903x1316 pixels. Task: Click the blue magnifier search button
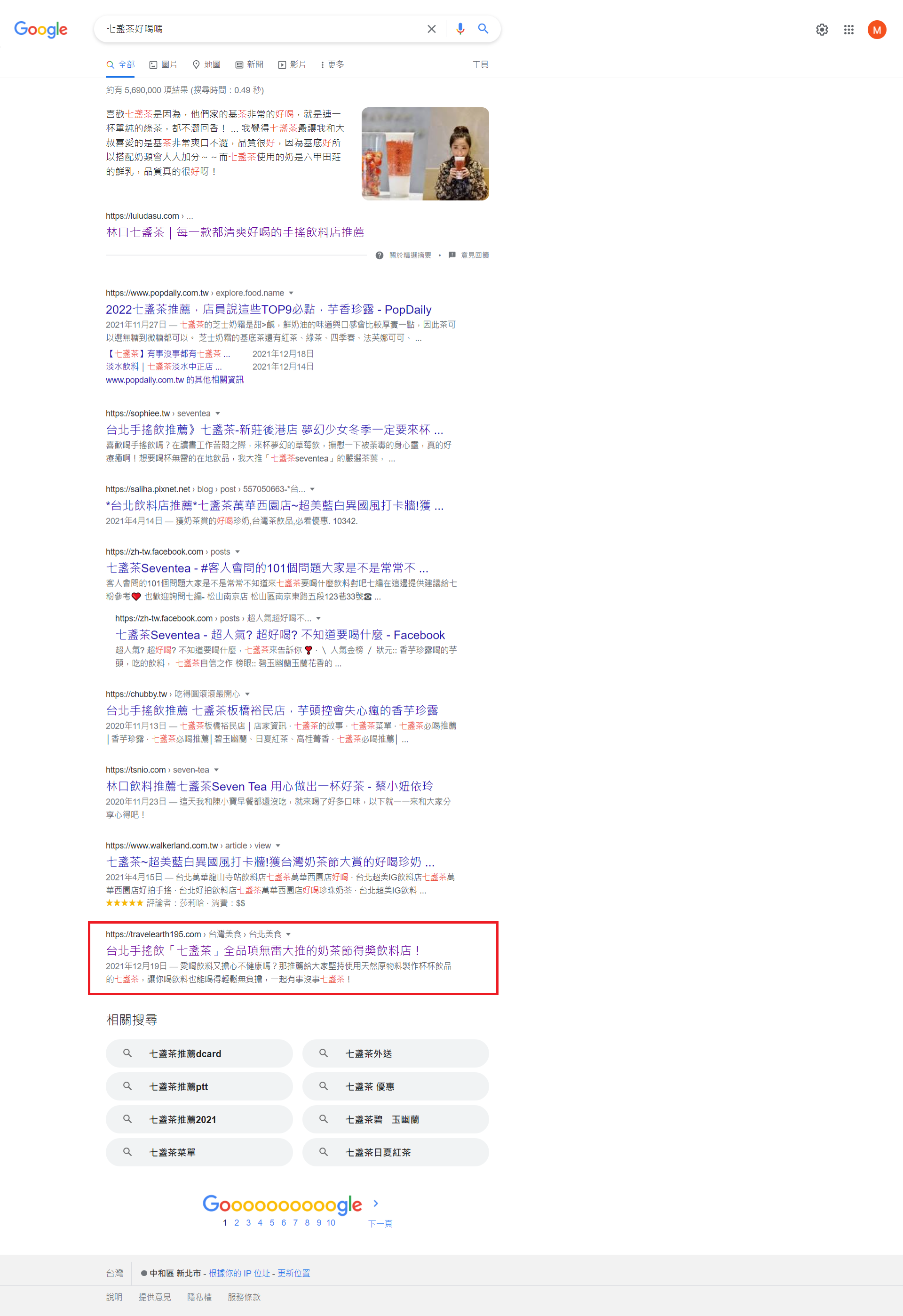point(483,29)
